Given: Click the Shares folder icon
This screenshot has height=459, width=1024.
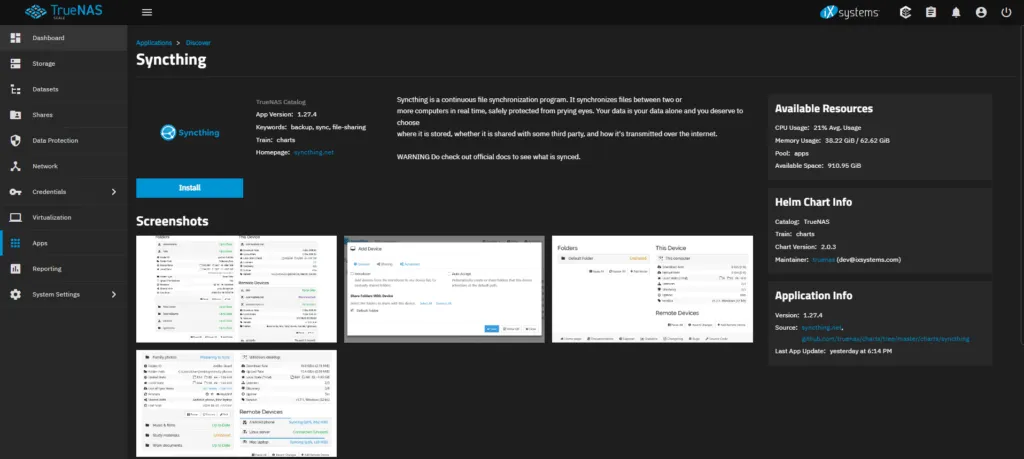Looking at the screenshot, I should coord(16,115).
